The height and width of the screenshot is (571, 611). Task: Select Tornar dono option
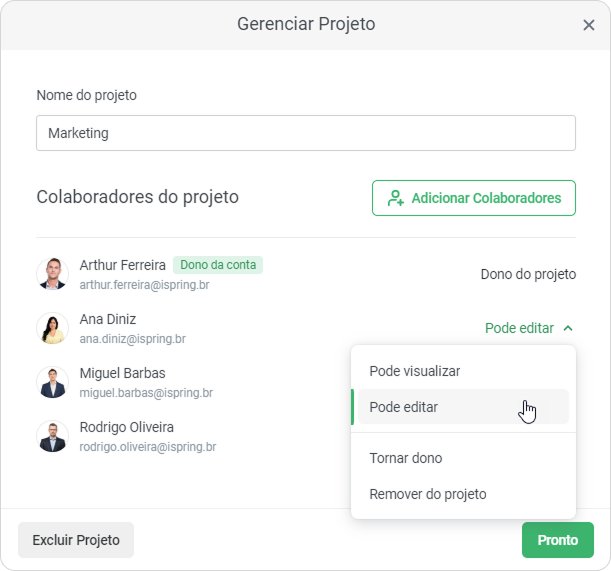click(x=406, y=458)
